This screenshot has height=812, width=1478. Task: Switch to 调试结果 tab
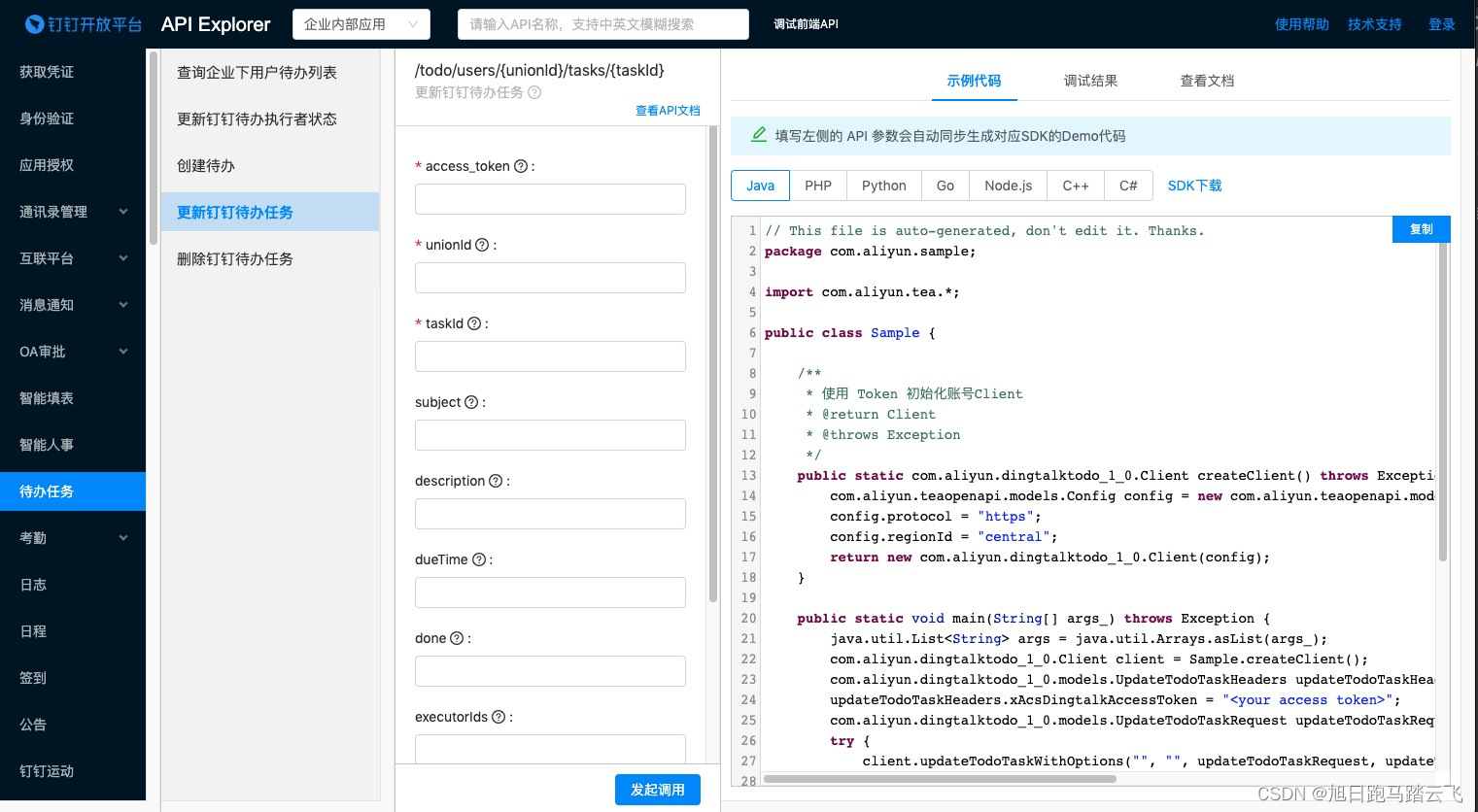tap(1090, 81)
